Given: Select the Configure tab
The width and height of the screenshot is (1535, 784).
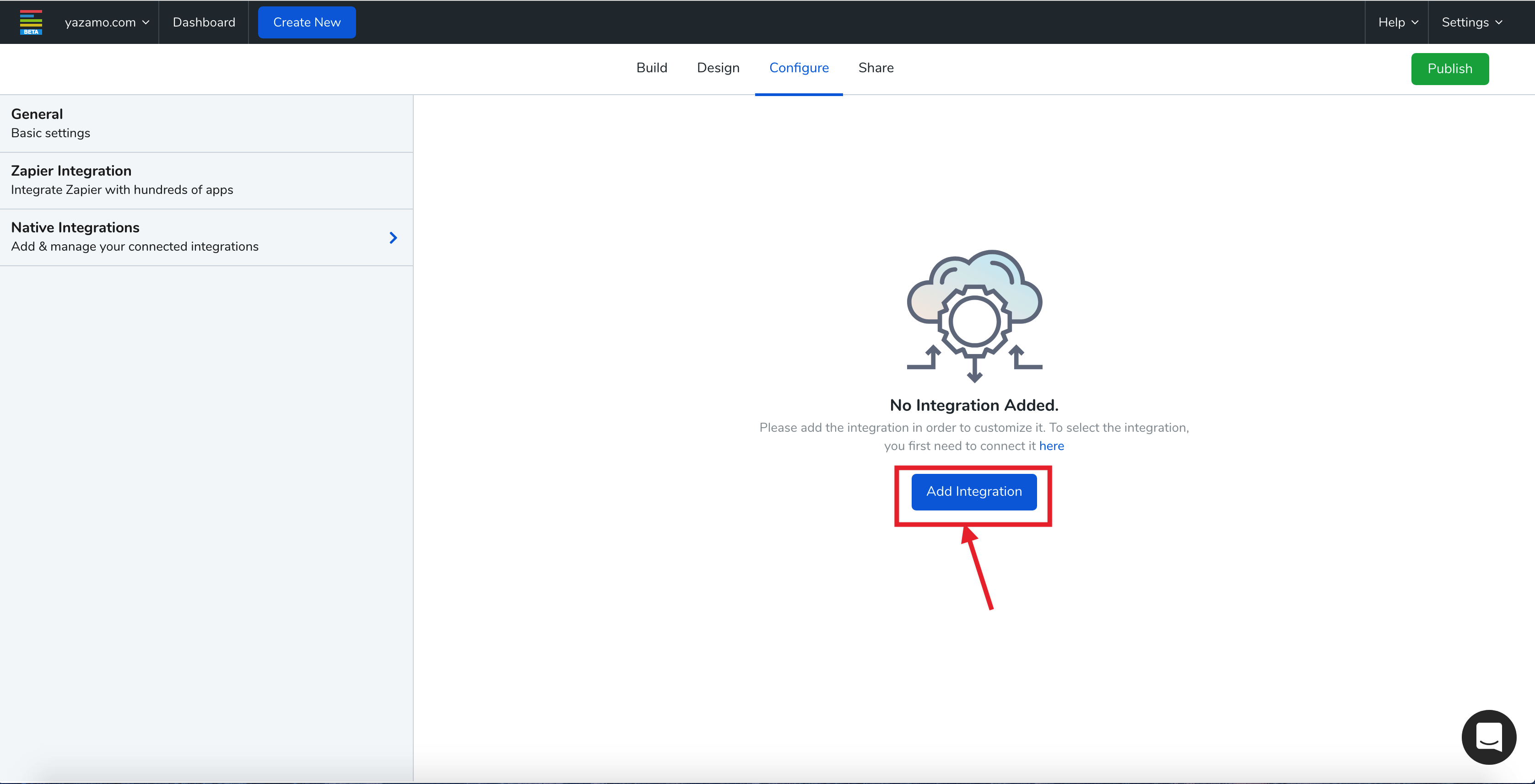Looking at the screenshot, I should tap(799, 68).
